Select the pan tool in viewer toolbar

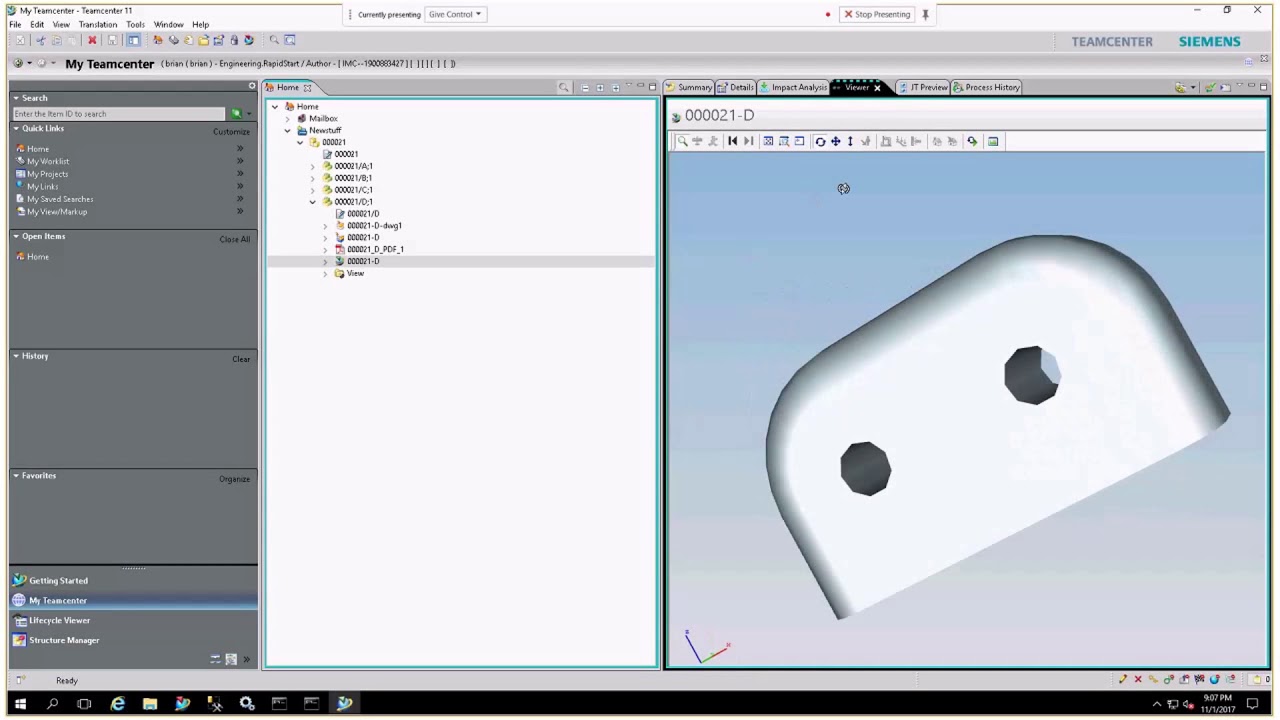pyautogui.click(x=835, y=141)
